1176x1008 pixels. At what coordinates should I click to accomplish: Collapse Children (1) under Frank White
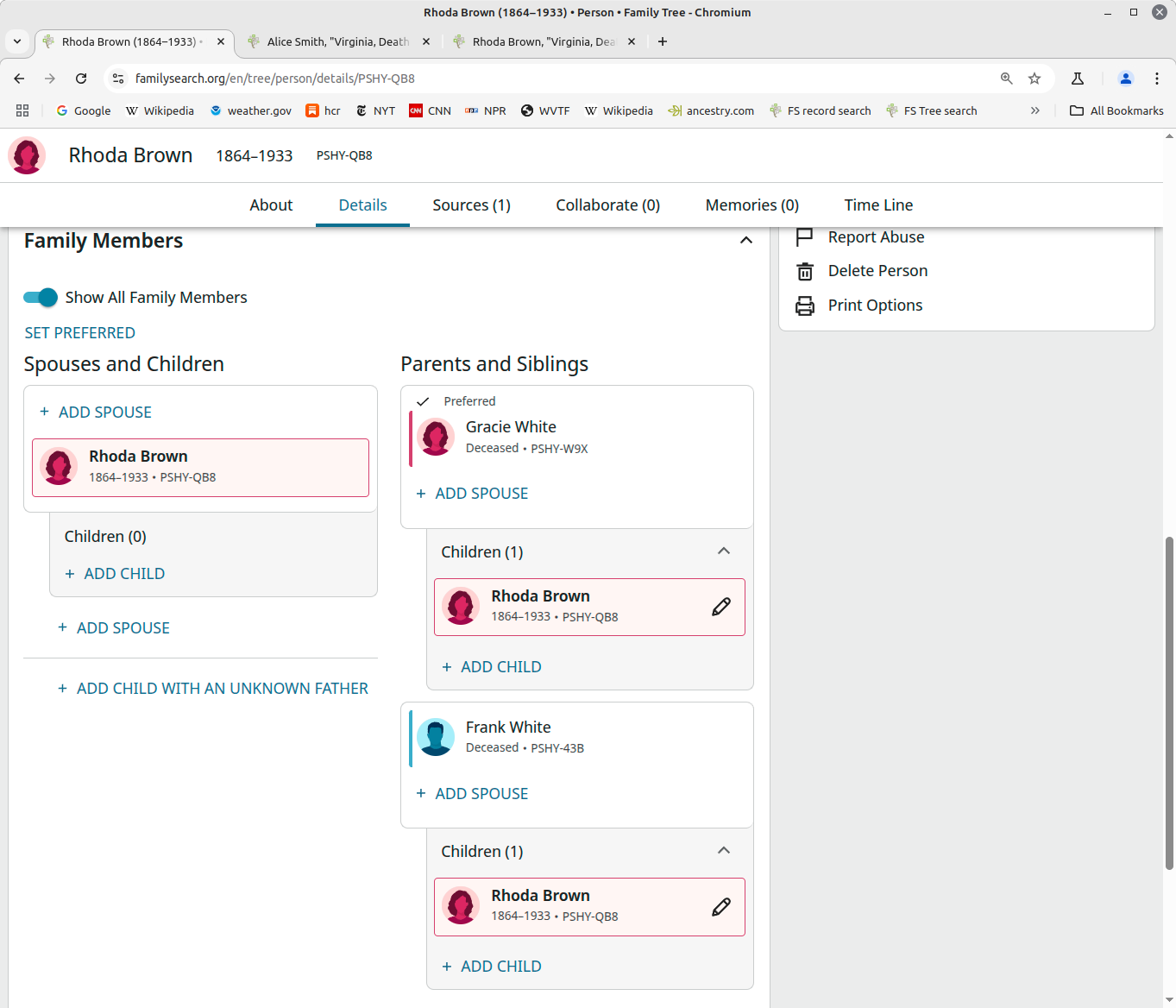coord(724,850)
